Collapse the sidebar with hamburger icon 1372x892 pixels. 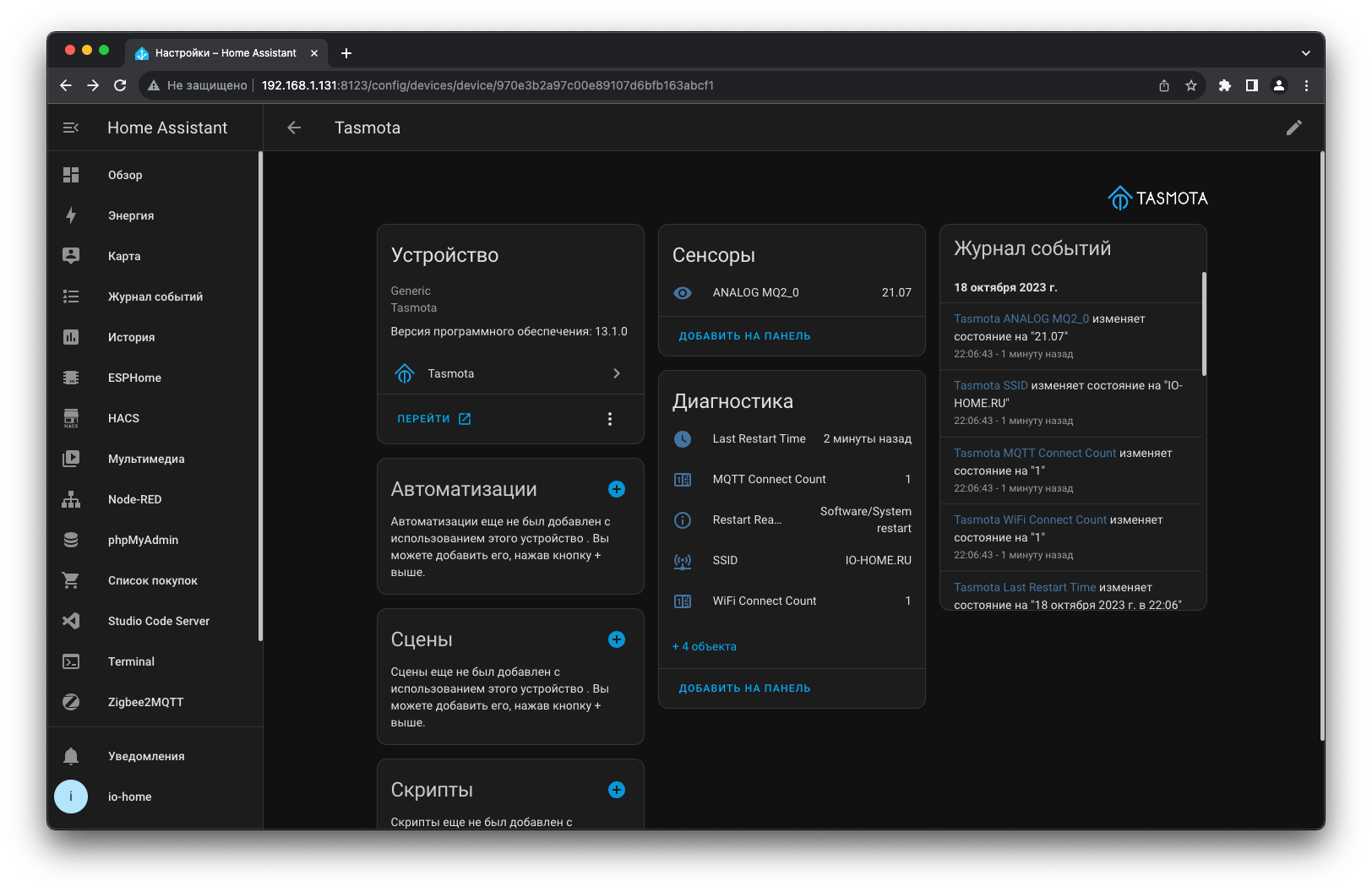(71, 128)
